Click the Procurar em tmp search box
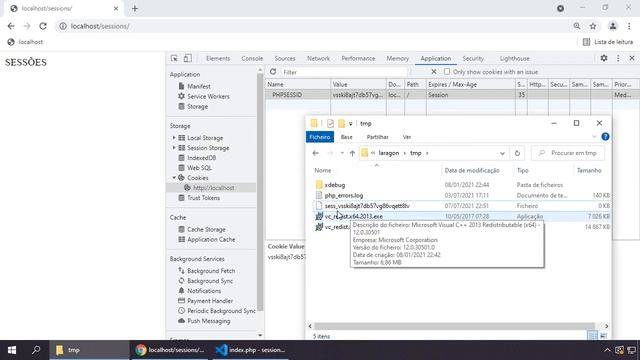 point(568,153)
